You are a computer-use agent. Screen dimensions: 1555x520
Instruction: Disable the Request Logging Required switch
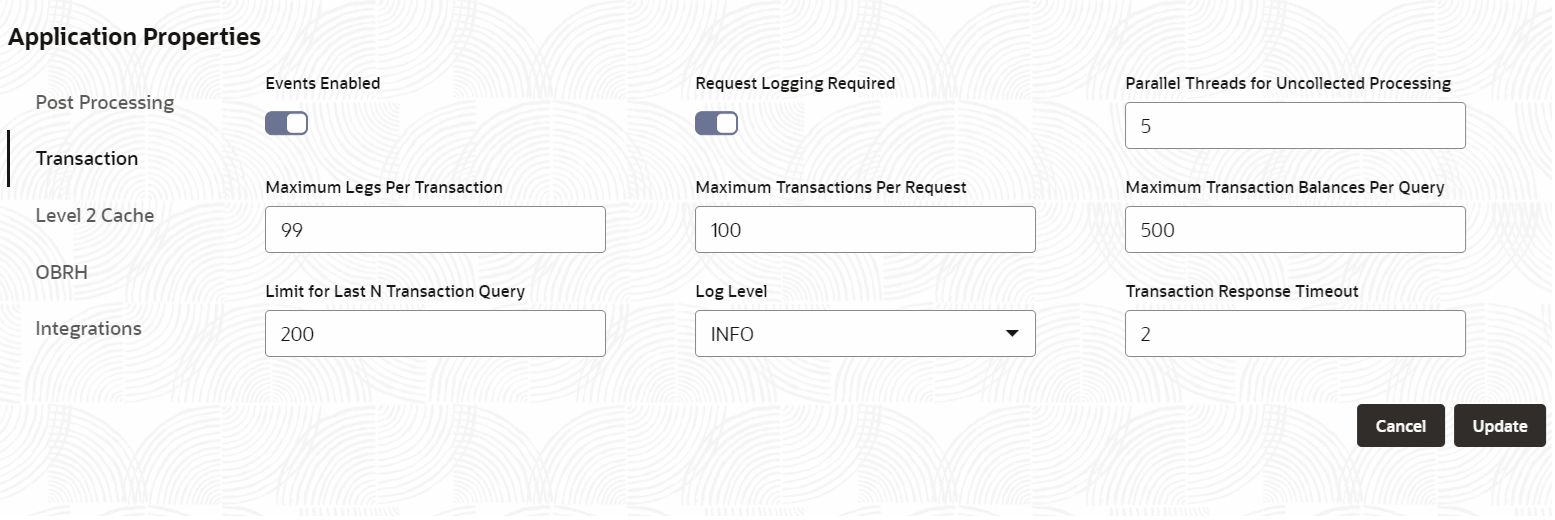point(716,123)
